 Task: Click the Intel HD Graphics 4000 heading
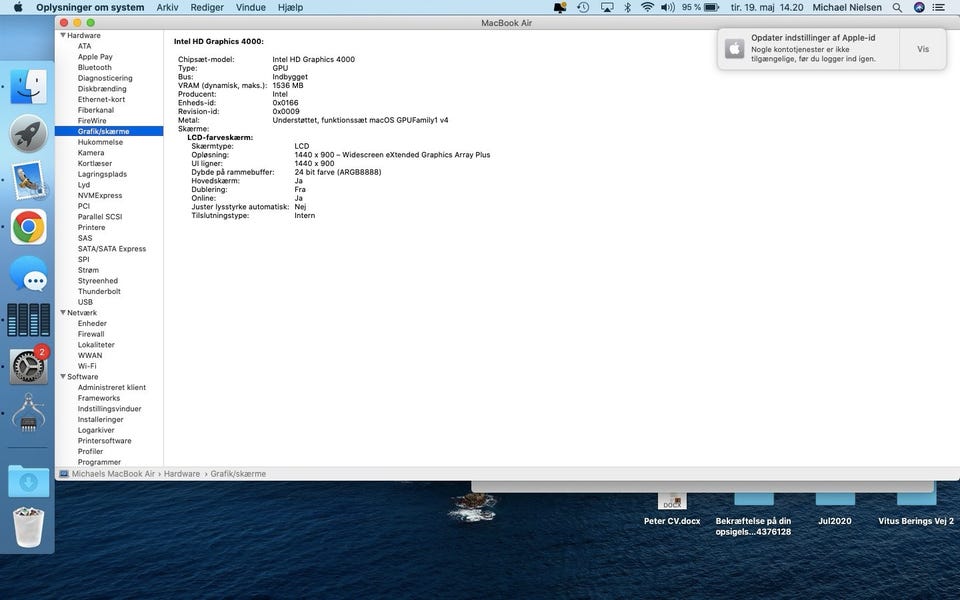(219, 42)
